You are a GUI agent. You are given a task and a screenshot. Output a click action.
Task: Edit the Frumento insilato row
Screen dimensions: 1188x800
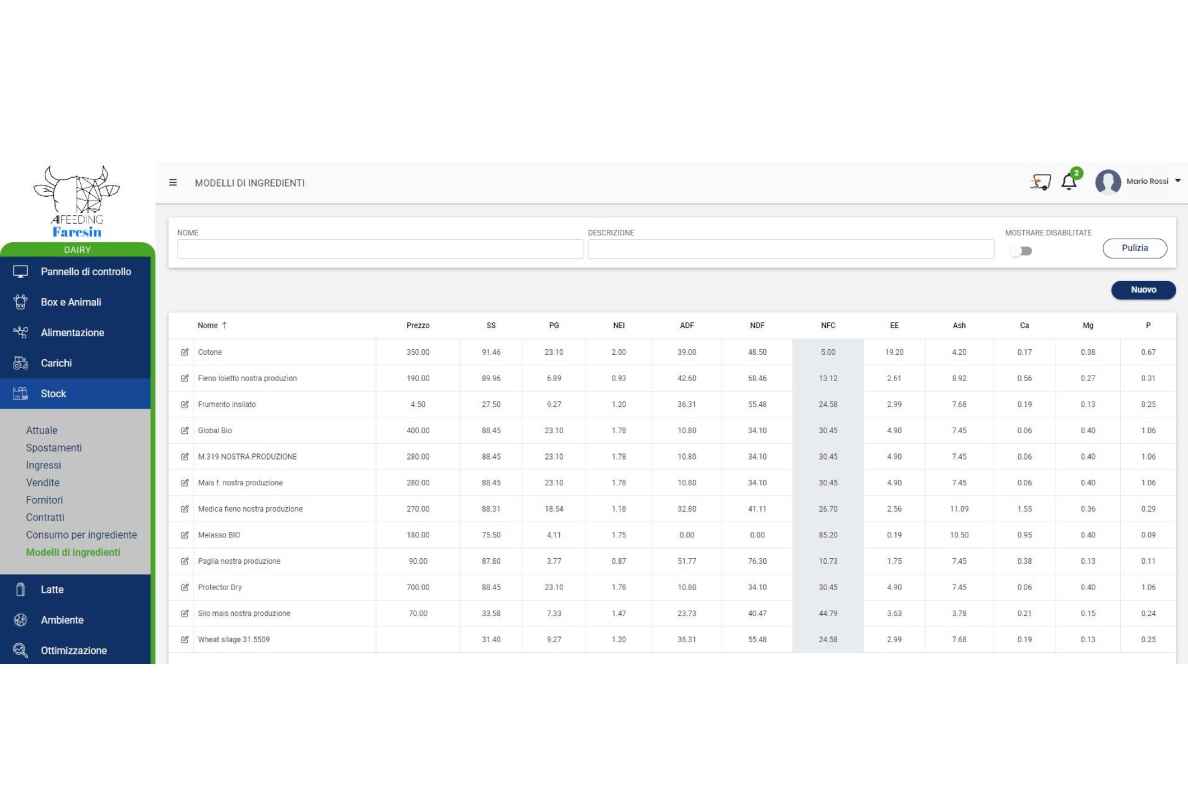tap(184, 405)
